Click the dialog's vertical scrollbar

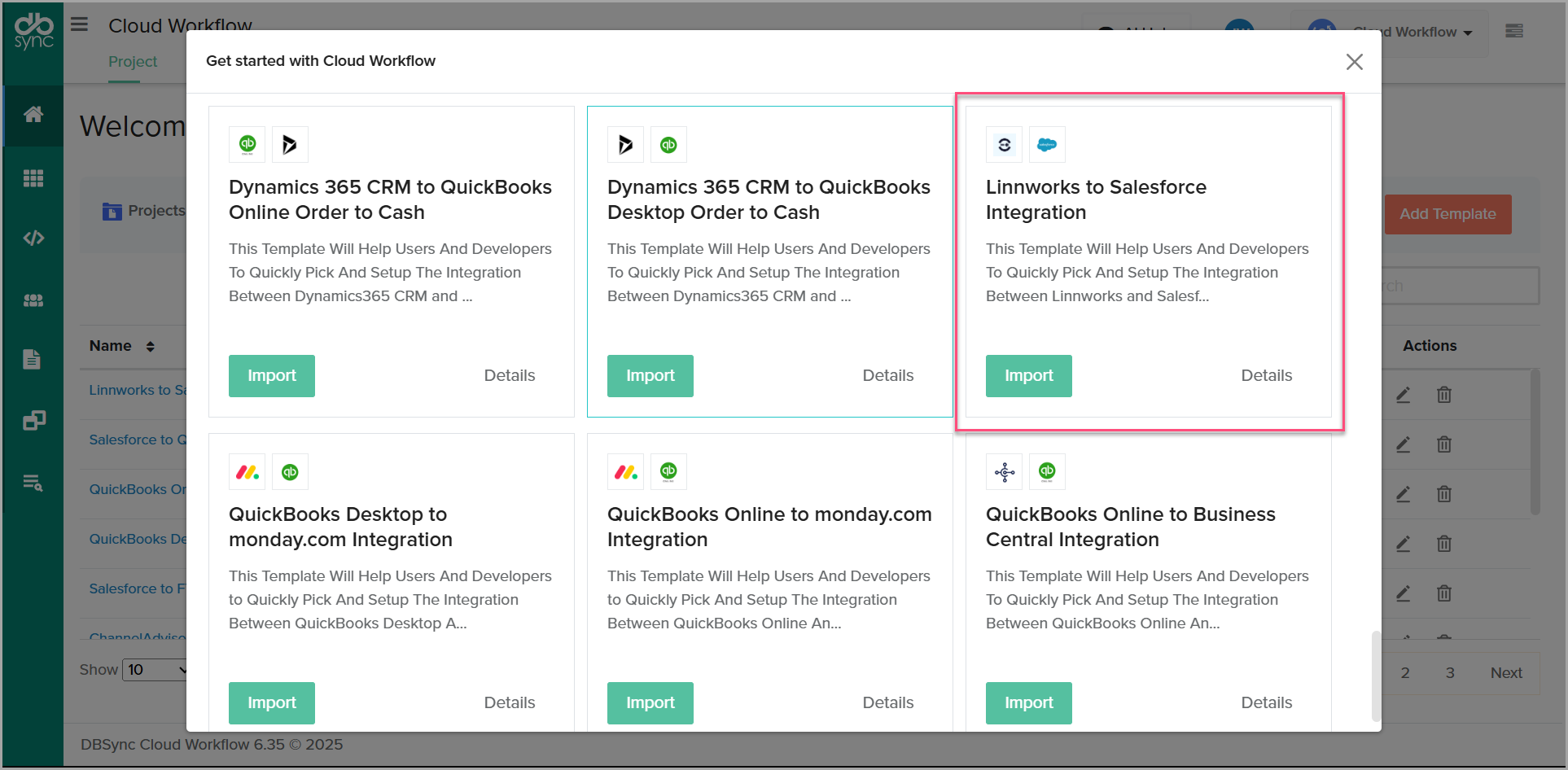pos(1376,676)
